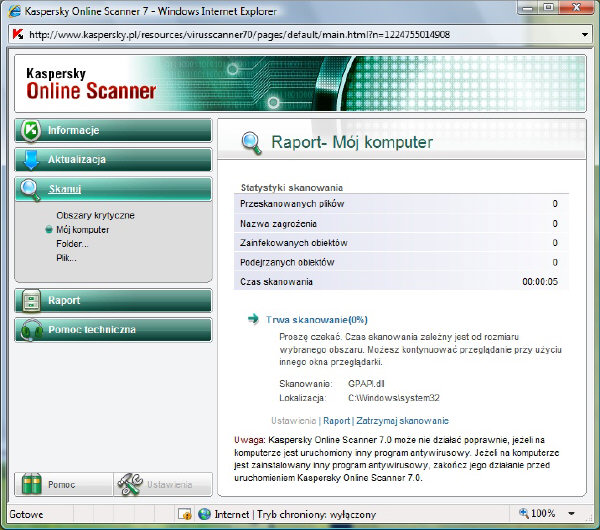Open the Raport sidebar section
Viewport: 600px width, 530px height.
click(x=113, y=300)
